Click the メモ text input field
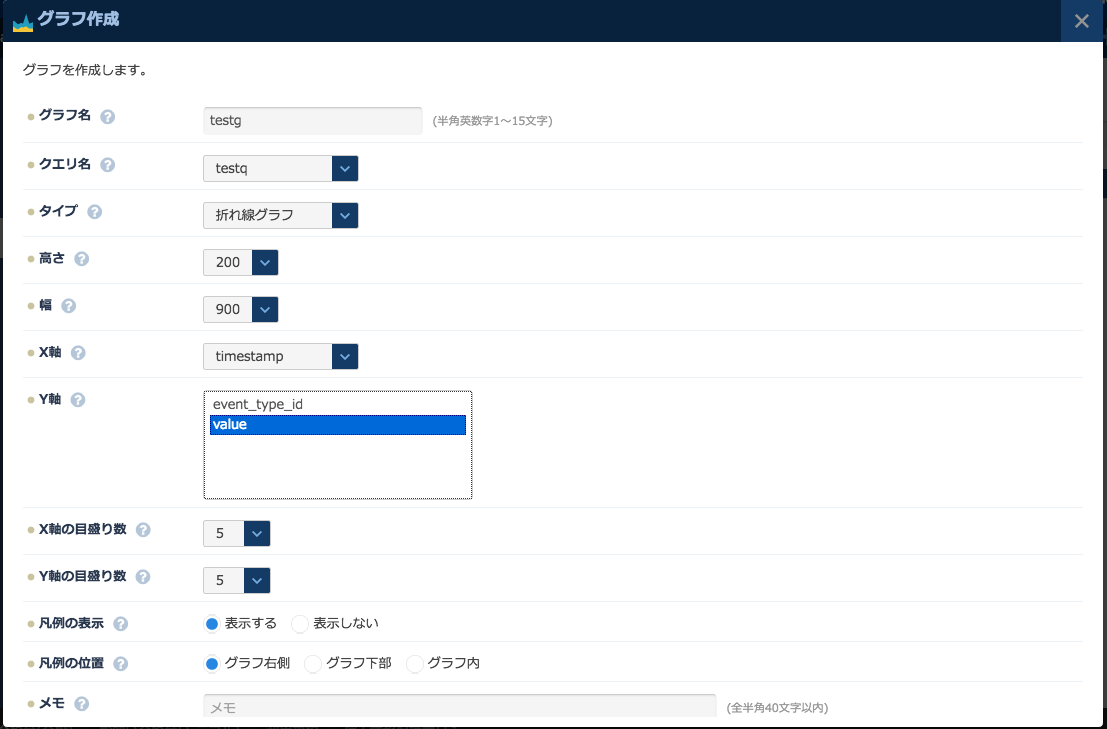The width and height of the screenshot is (1107, 729). [x=460, y=706]
